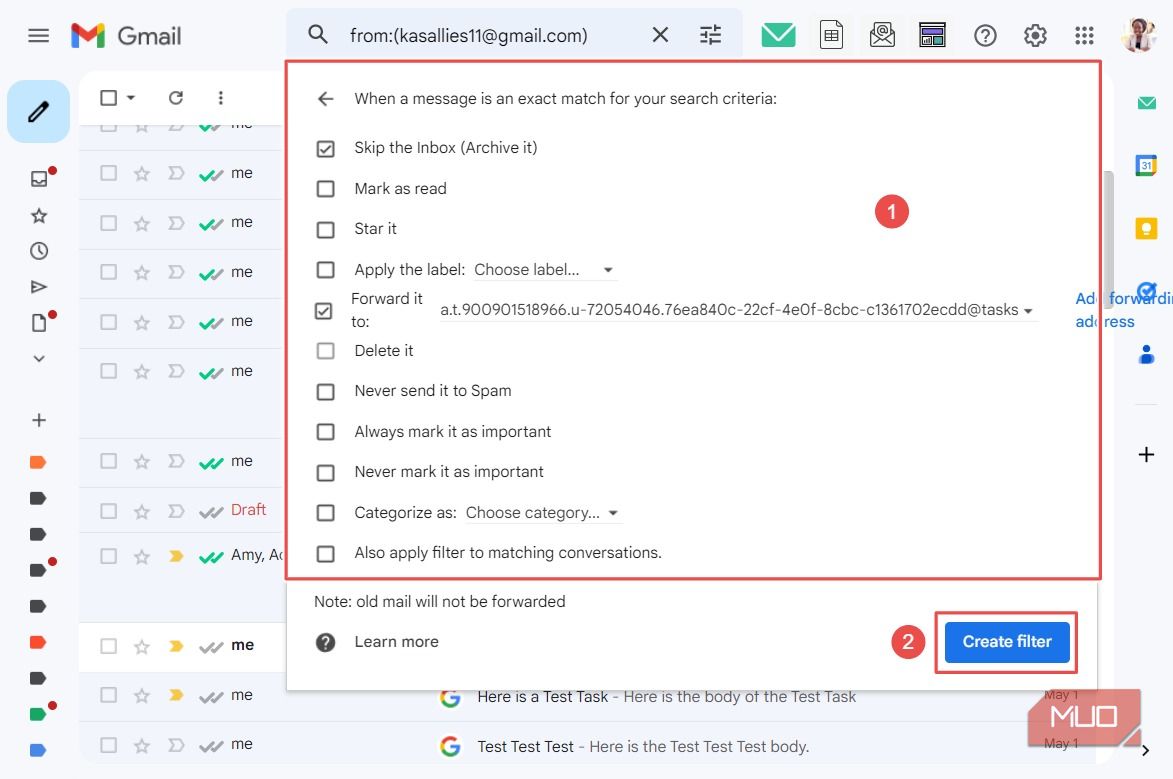Check Also apply filter to matching conversations
The image size is (1173, 779).
[325, 554]
